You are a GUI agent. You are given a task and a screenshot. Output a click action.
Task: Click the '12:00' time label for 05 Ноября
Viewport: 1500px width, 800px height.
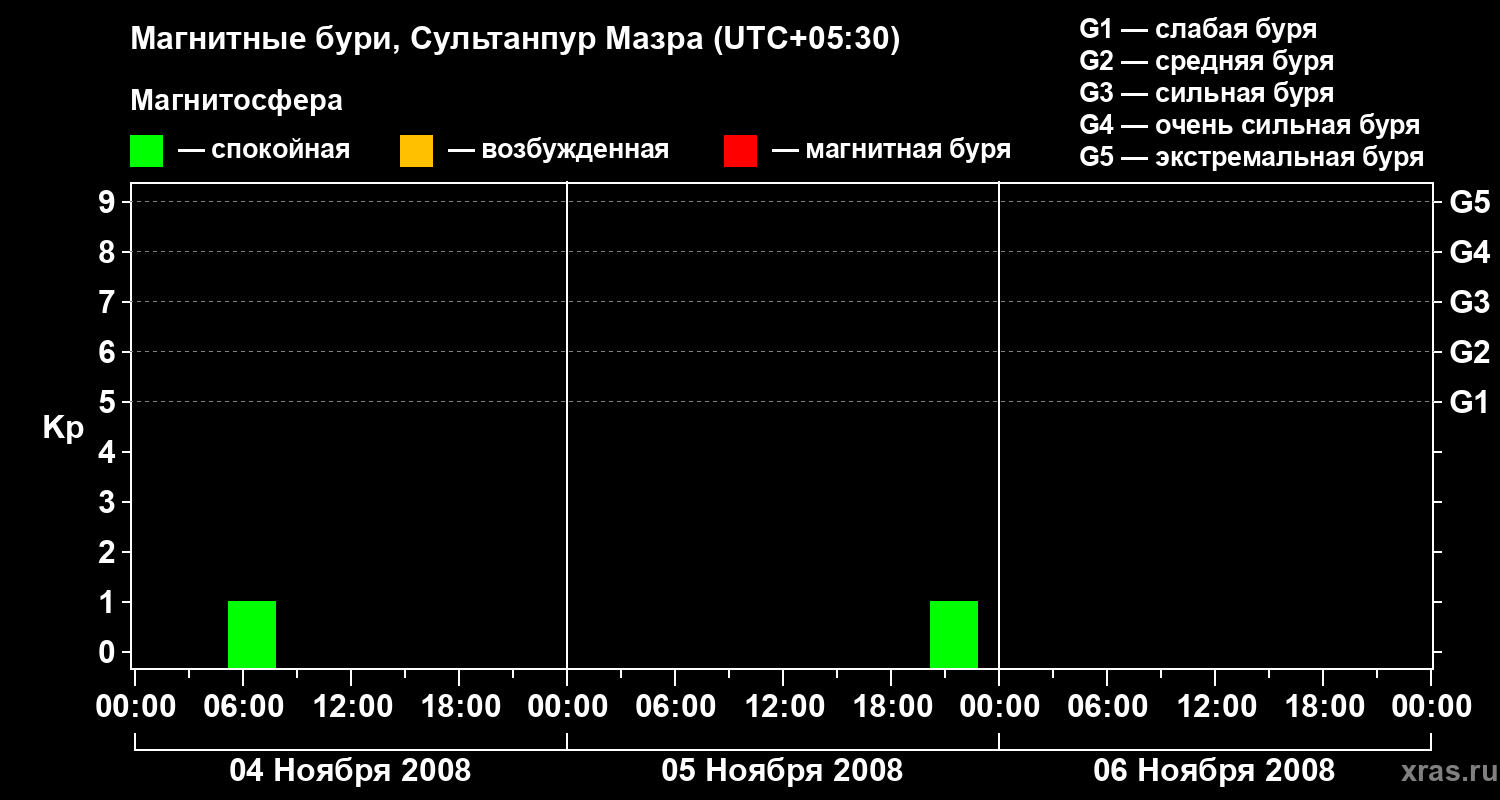[783, 706]
